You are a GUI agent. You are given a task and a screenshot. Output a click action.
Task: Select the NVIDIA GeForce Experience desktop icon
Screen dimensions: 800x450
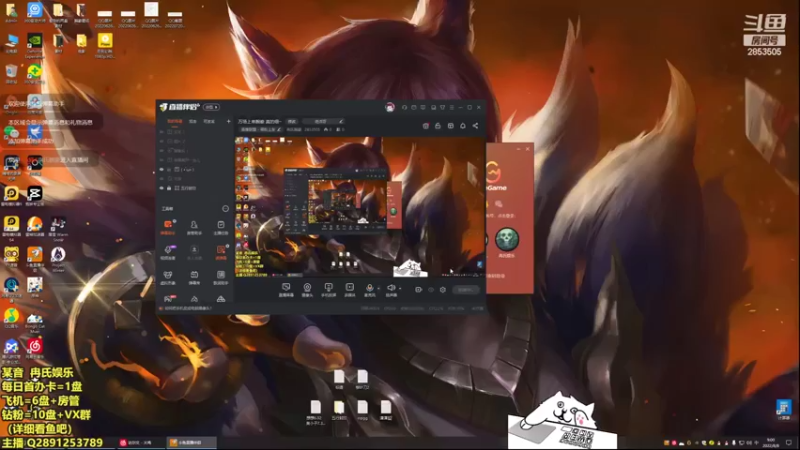(x=35, y=46)
